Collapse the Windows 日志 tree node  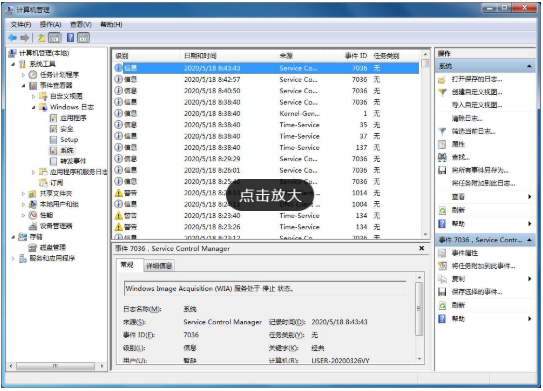click(33, 107)
